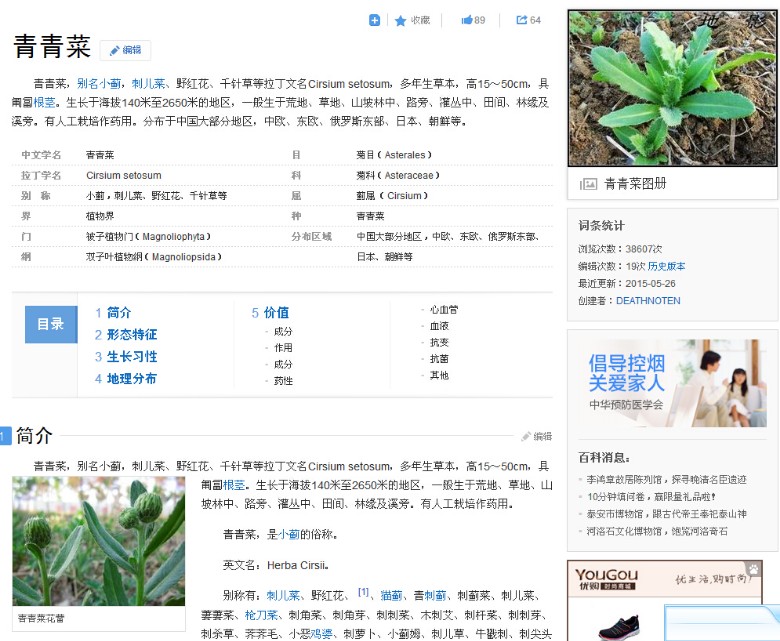
Task: Click the 猫蓟 alias link
Action: (391, 595)
